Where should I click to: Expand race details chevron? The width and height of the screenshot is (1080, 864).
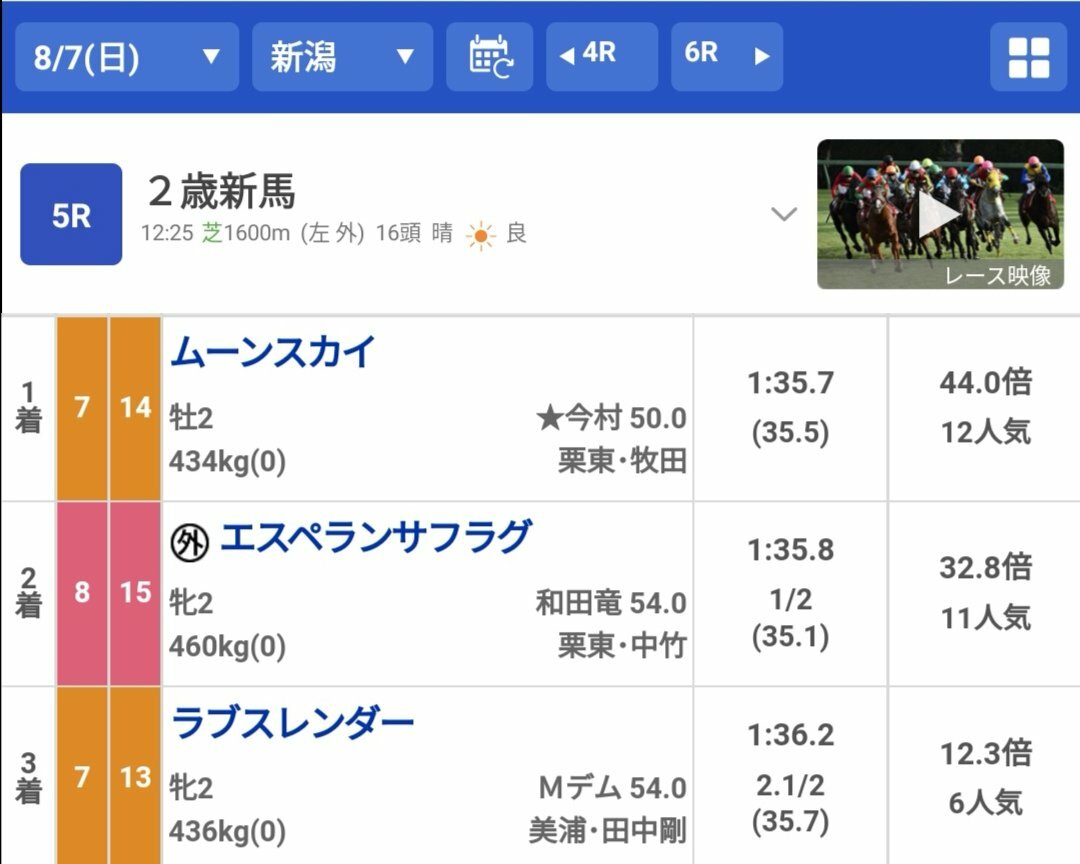pyautogui.click(x=784, y=214)
